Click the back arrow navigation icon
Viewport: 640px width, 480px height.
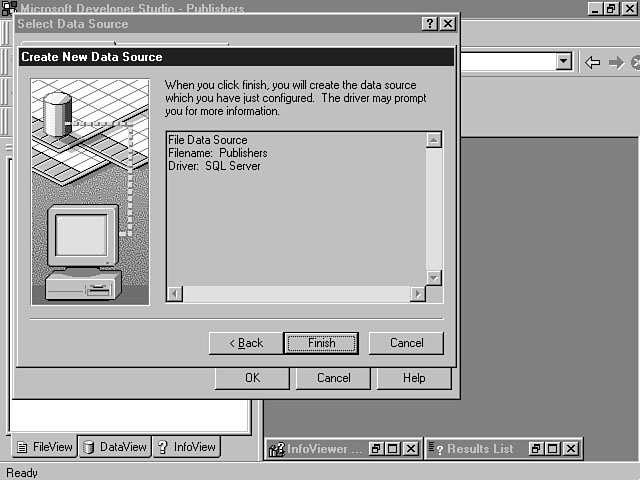click(x=593, y=62)
